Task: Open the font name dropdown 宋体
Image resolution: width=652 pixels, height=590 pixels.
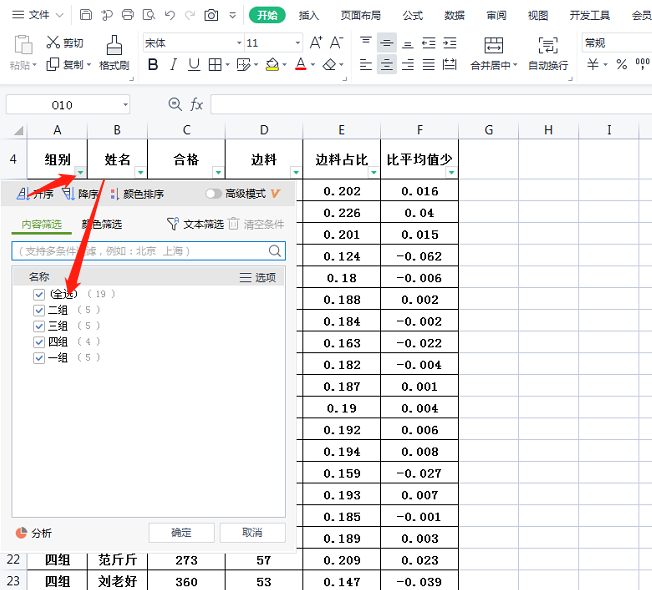Action: [239, 43]
